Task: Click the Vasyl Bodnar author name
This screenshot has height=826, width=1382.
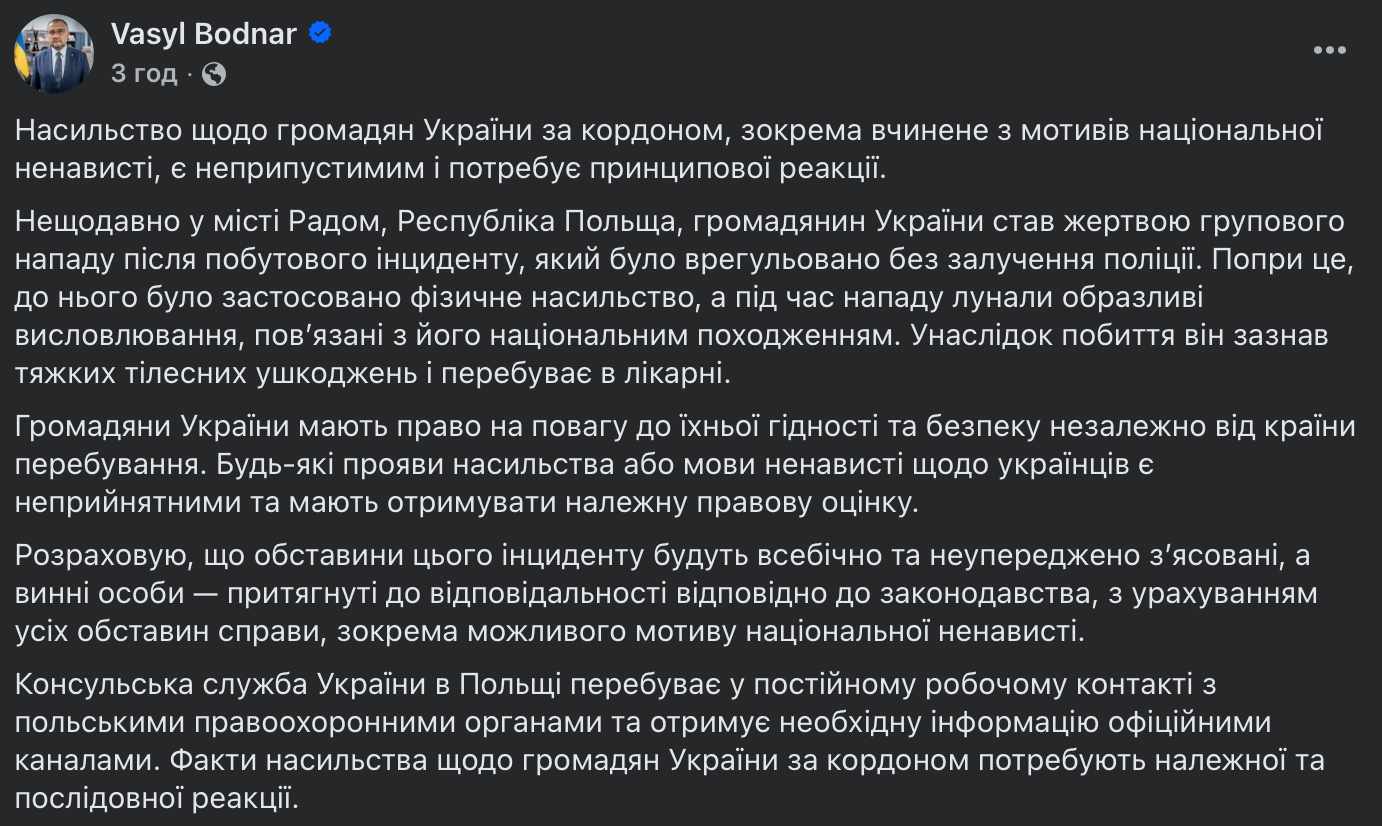Action: 204,34
